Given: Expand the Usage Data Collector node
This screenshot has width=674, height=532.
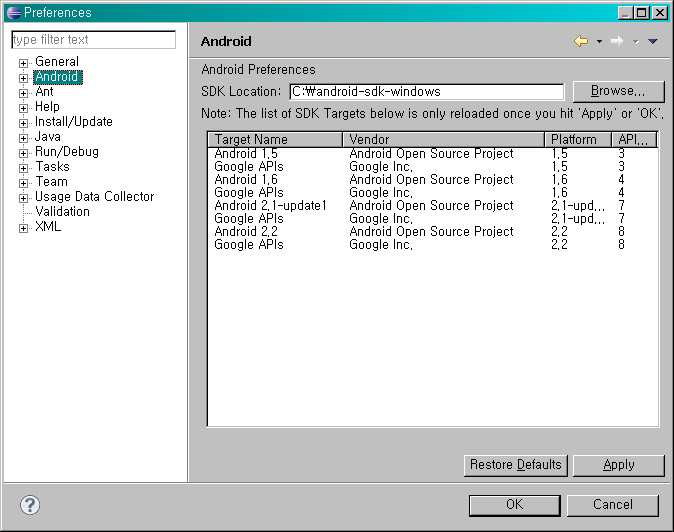Looking at the screenshot, I should pos(23,199).
